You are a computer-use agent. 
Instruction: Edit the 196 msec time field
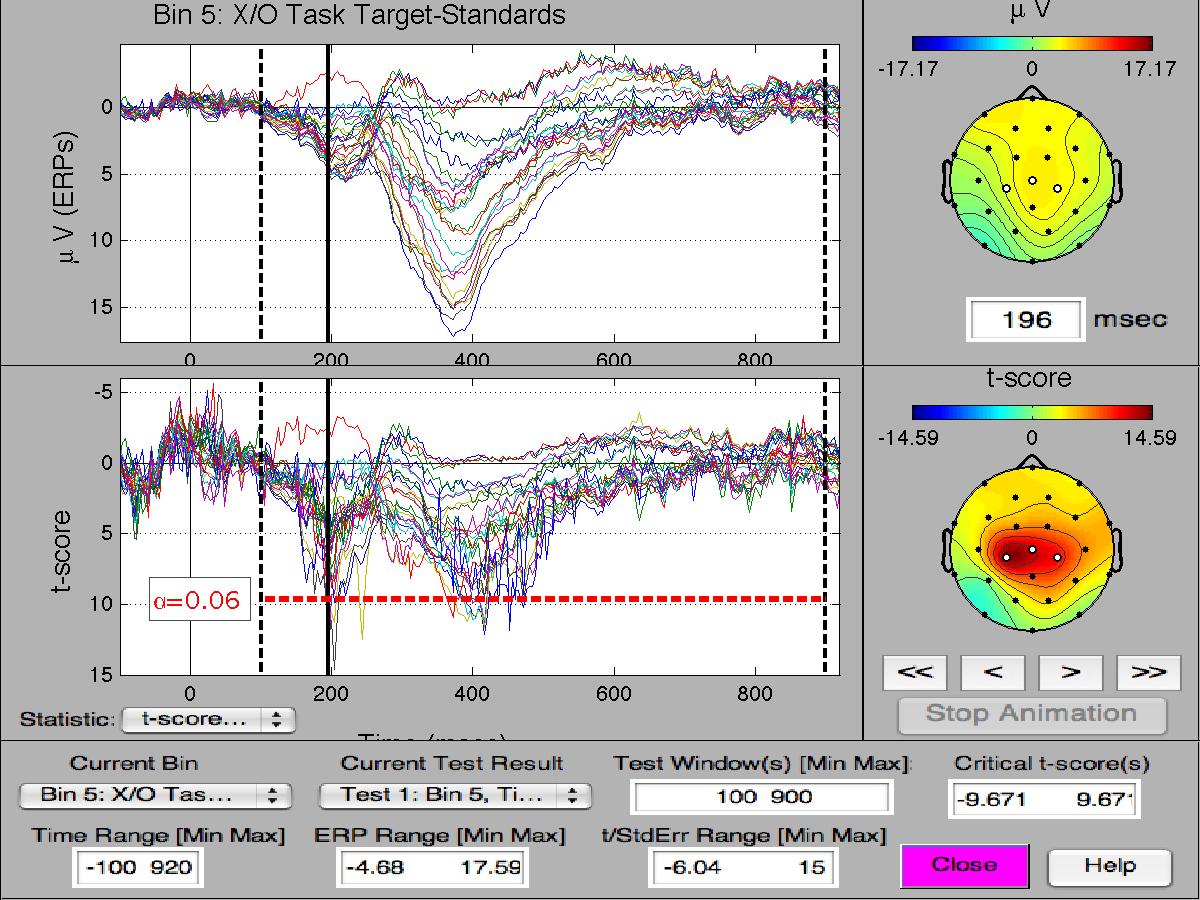pos(1026,320)
